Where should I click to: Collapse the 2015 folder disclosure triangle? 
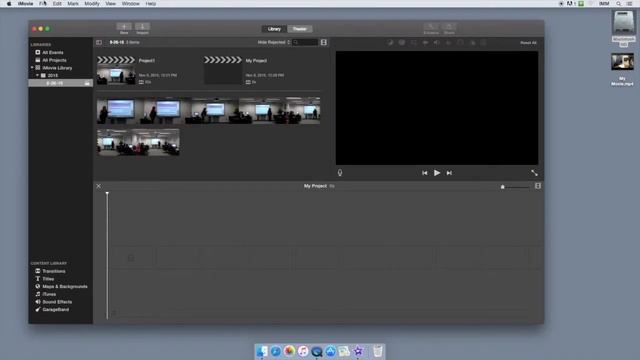tap(37, 76)
